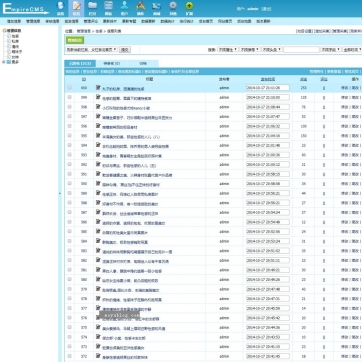
Task: Click the document icon in row 586
Action: [x=98, y=222]
